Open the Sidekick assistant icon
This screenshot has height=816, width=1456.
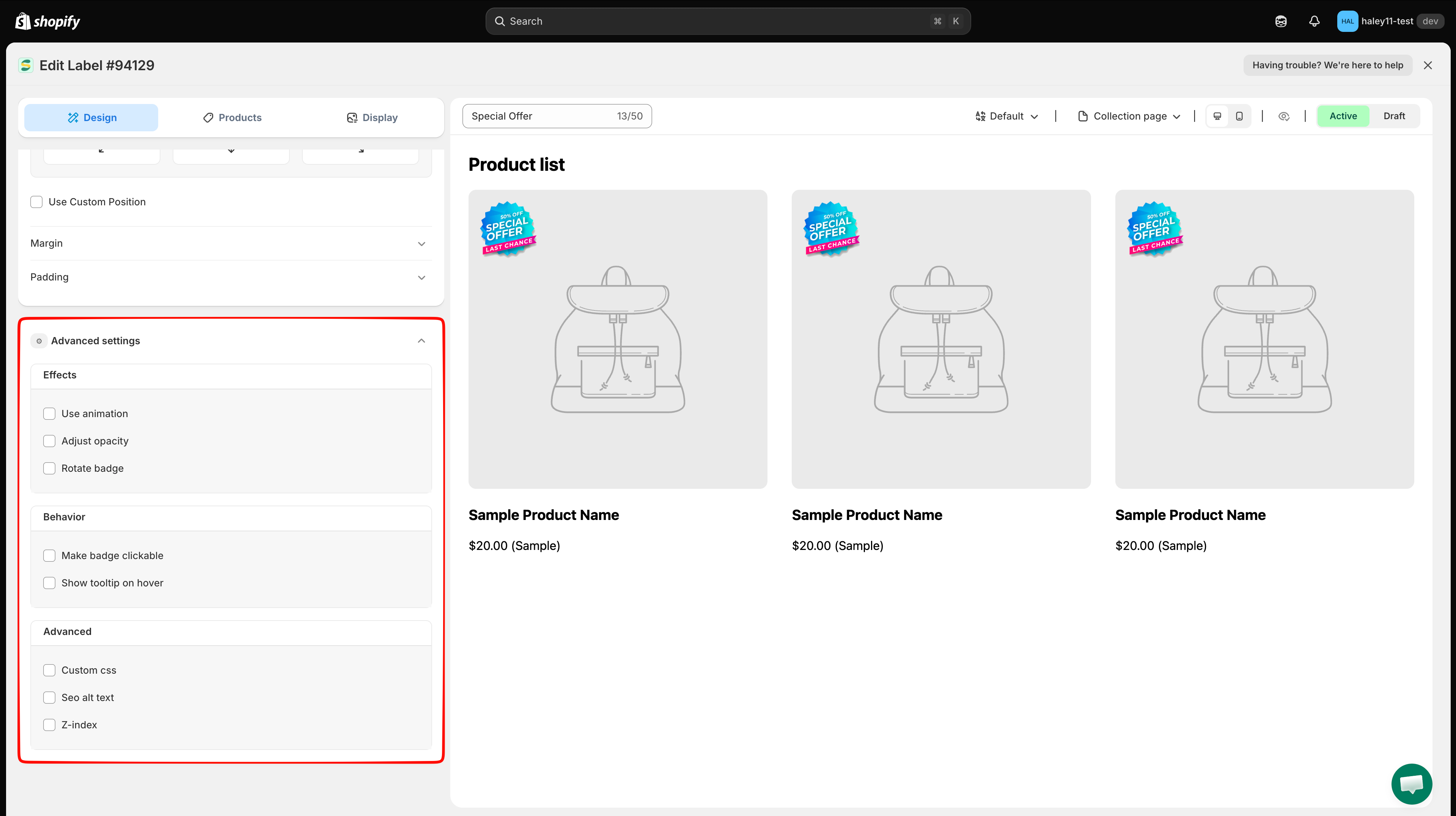point(1281,21)
